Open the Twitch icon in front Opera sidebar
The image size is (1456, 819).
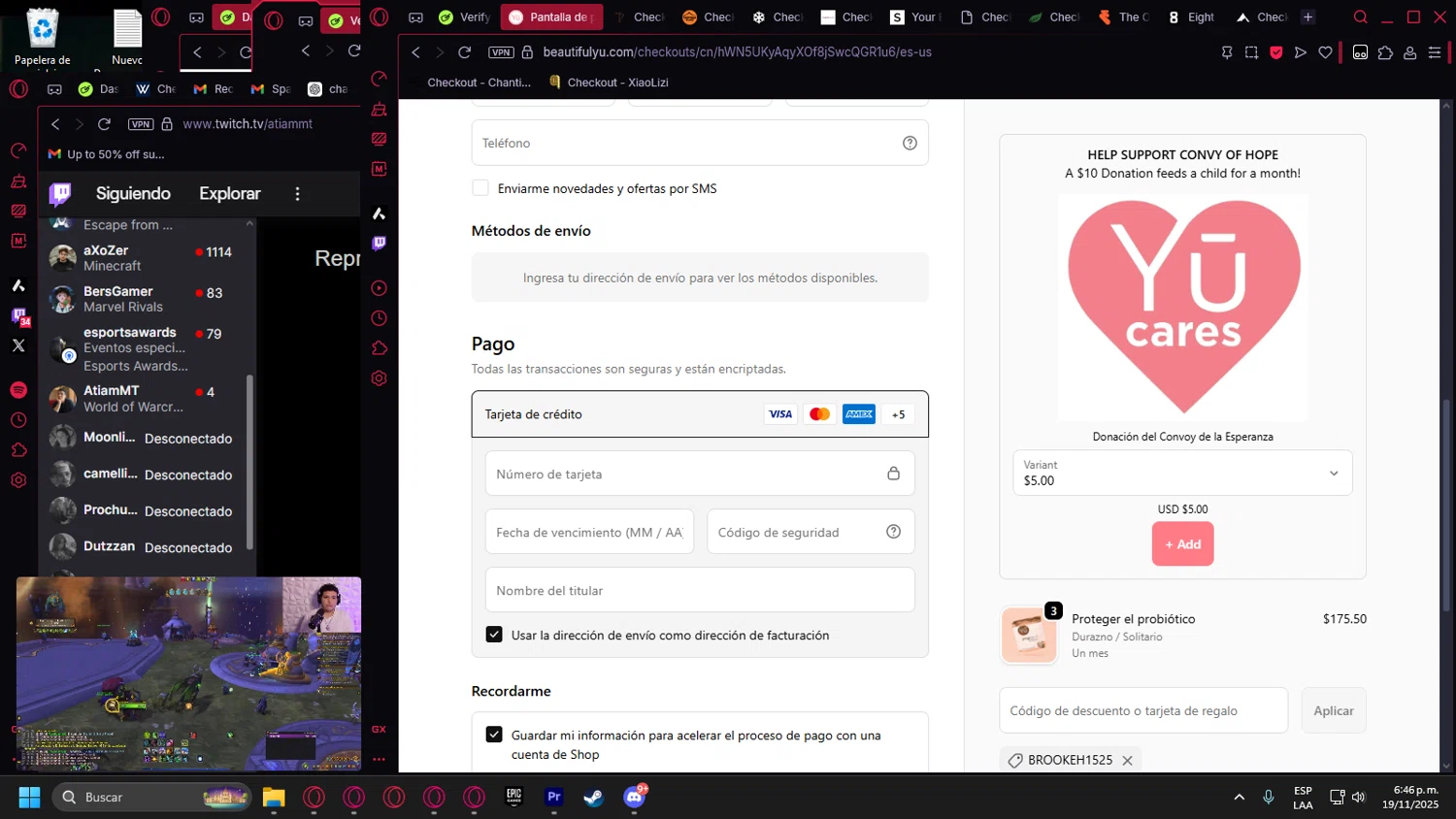coord(380,244)
